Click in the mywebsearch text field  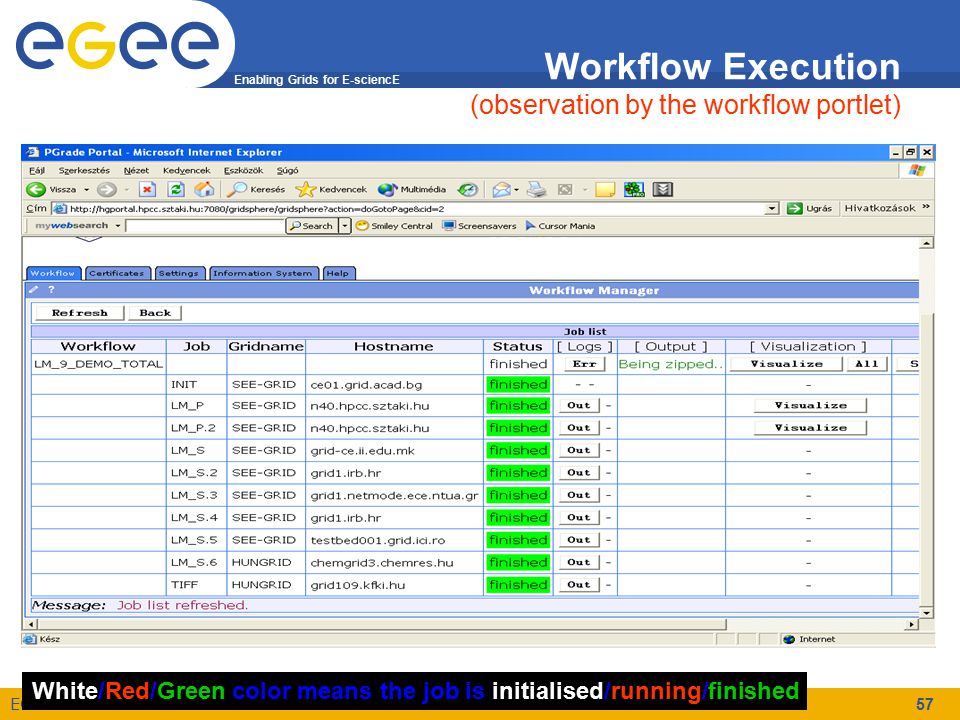pyautogui.click(x=205, y=226)
